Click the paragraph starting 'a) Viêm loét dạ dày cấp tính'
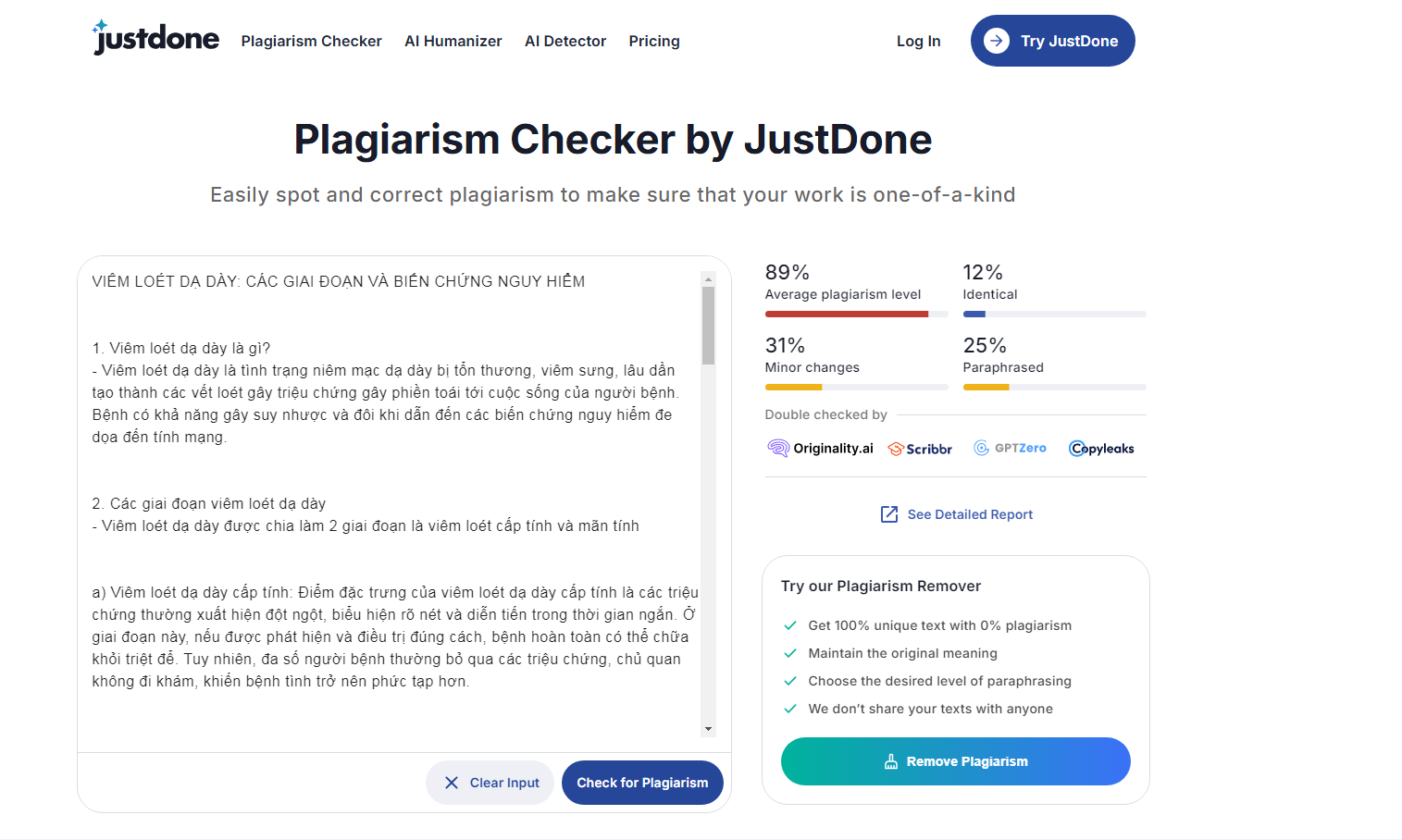 pyautogui.click(x=395, y=636)
